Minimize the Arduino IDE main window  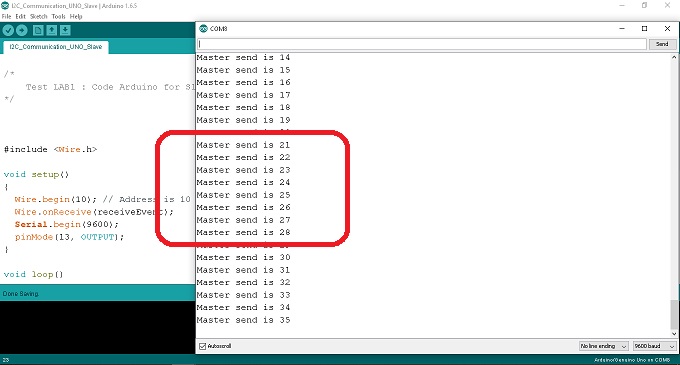(x=622, y=6)
